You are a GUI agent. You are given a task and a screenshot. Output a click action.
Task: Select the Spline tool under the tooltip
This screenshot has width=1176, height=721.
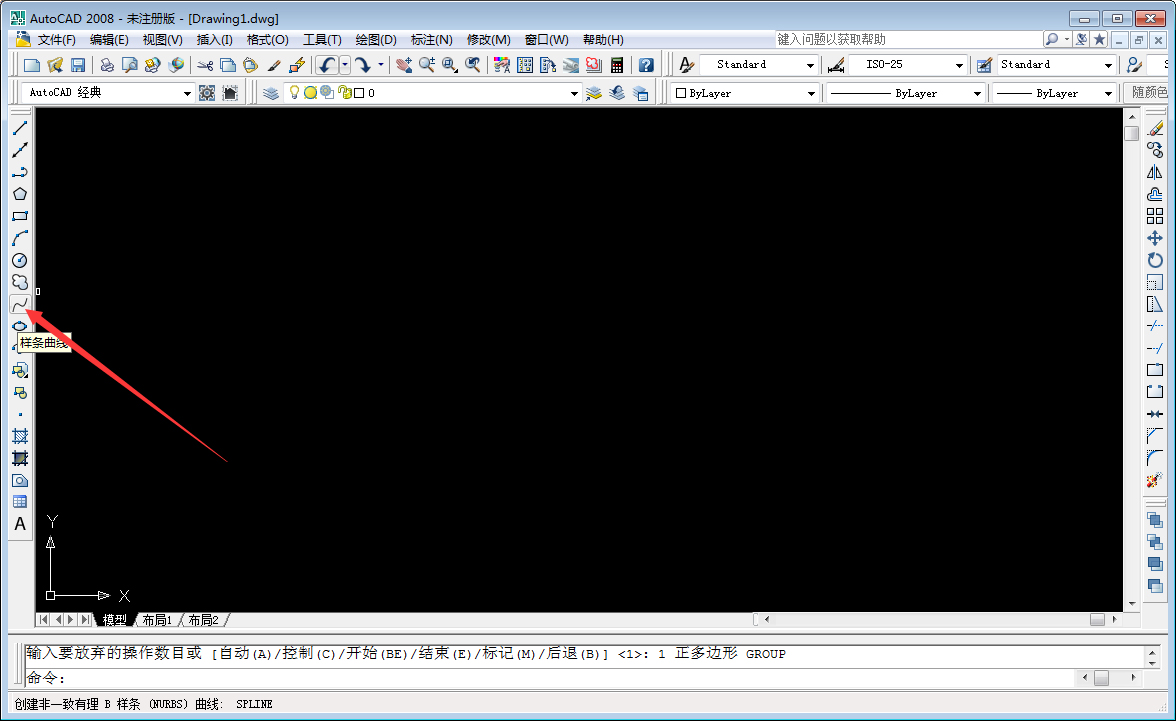tap(20, 305)
